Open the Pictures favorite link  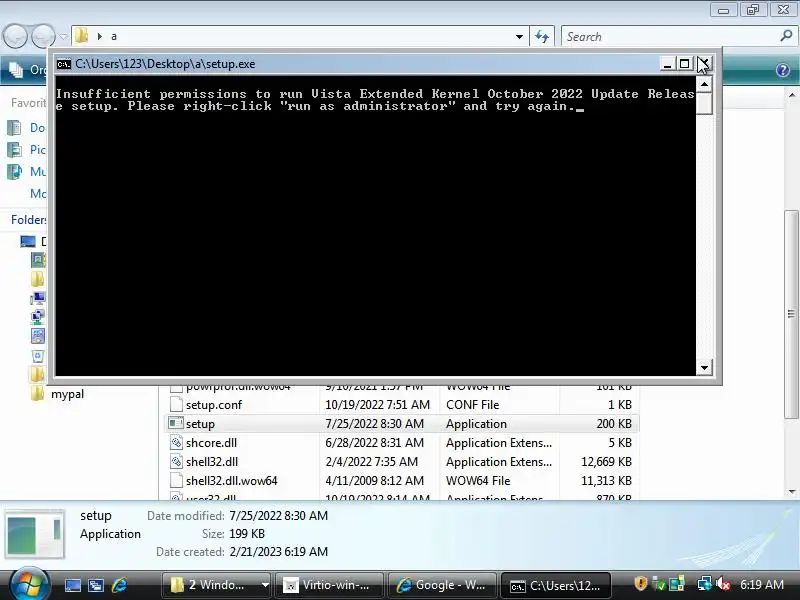click(x=27, y=149)
